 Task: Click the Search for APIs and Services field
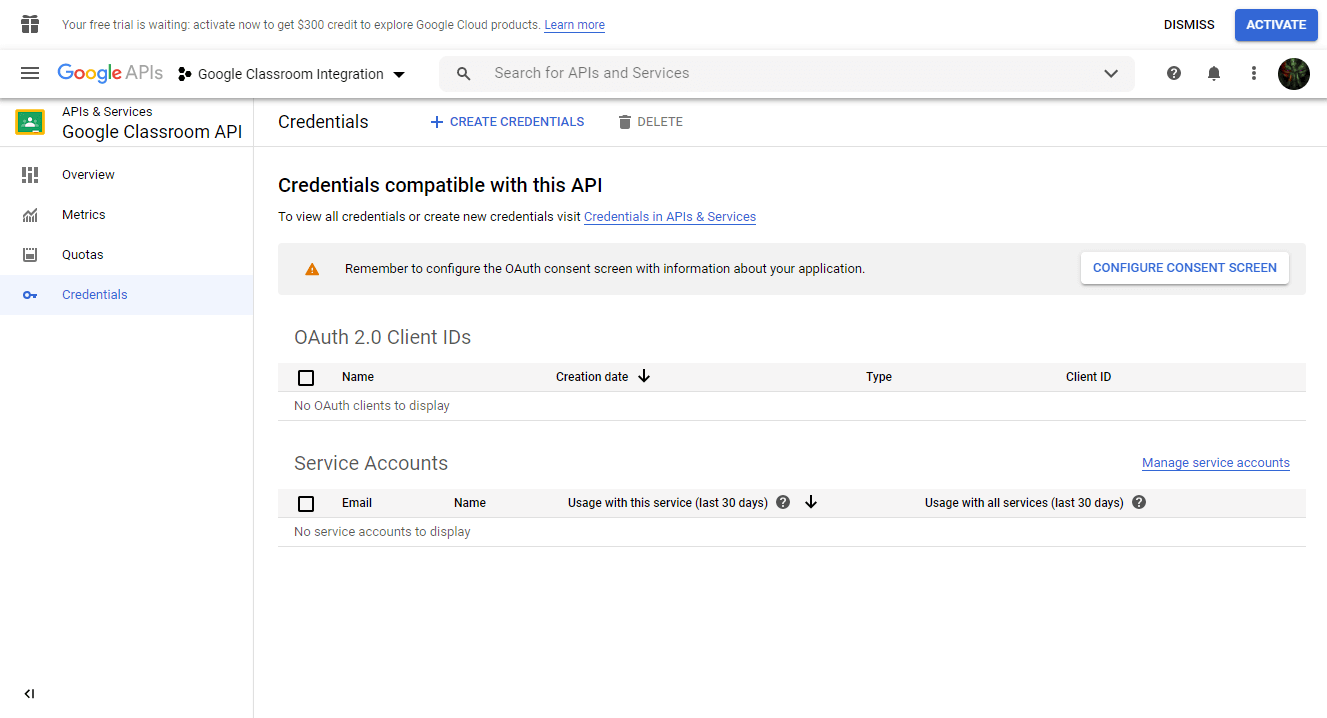click(780, 73)
